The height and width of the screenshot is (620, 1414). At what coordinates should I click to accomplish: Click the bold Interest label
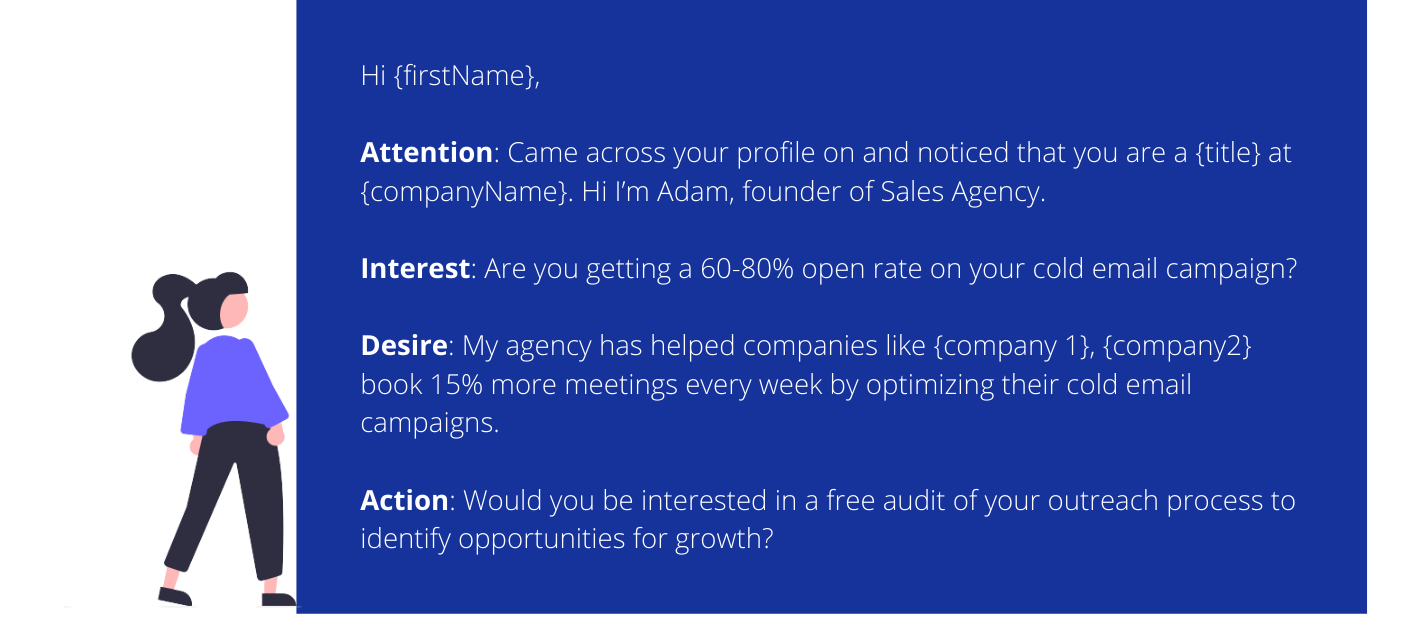[x=415, y=269]
